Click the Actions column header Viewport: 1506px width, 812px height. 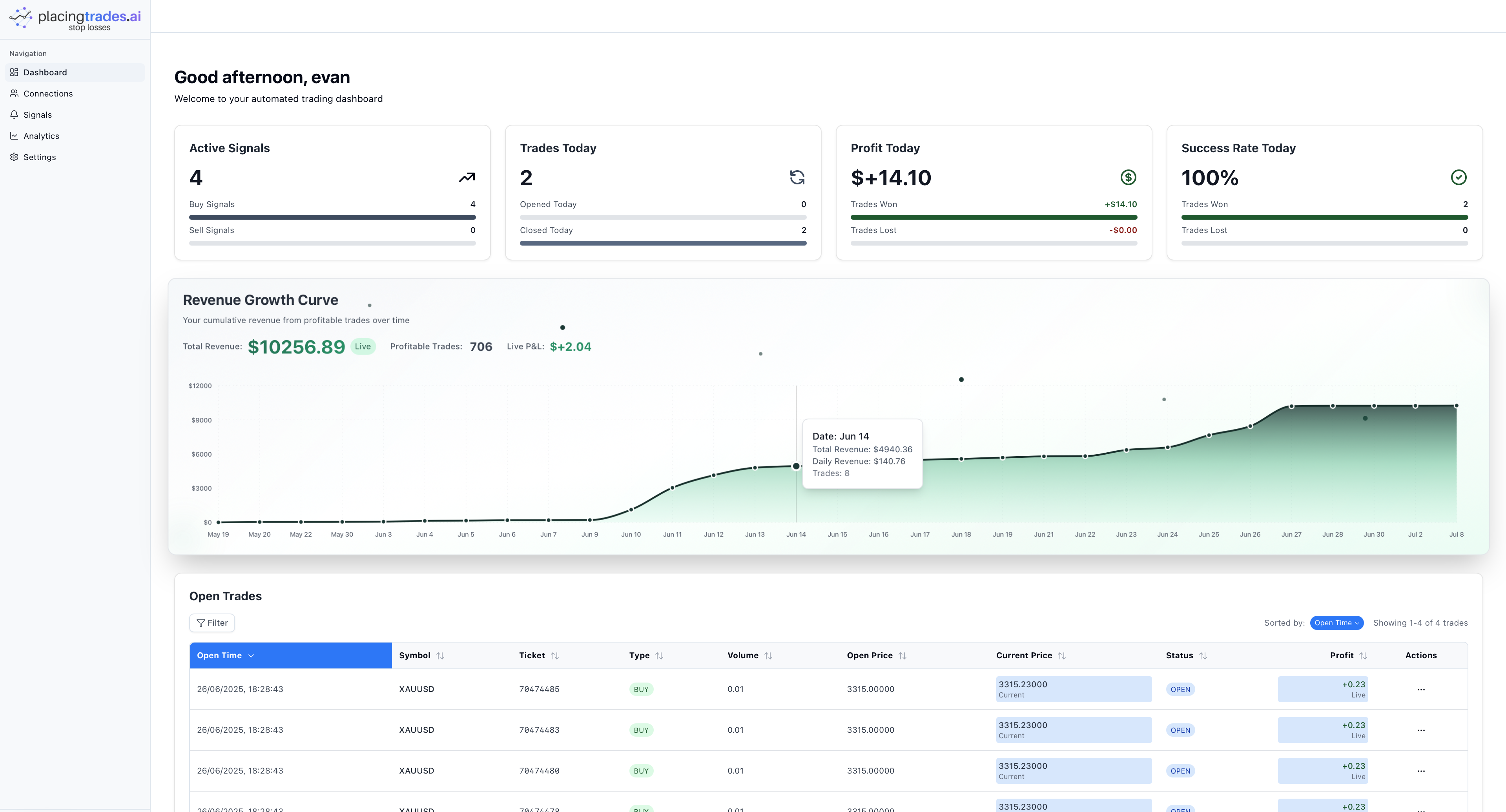coord(1420,656)
